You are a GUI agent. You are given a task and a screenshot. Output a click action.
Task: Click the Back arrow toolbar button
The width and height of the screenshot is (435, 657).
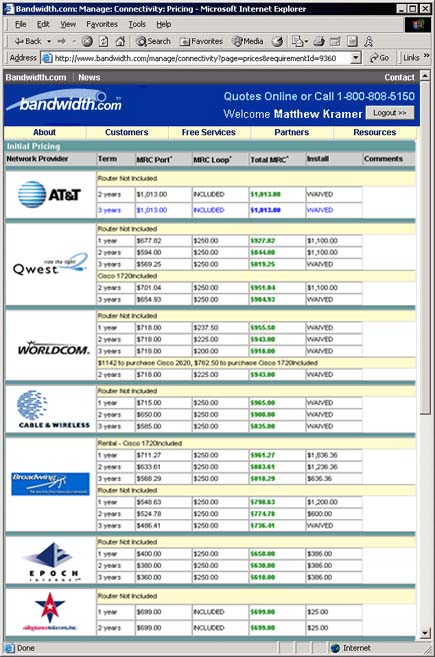27,41
